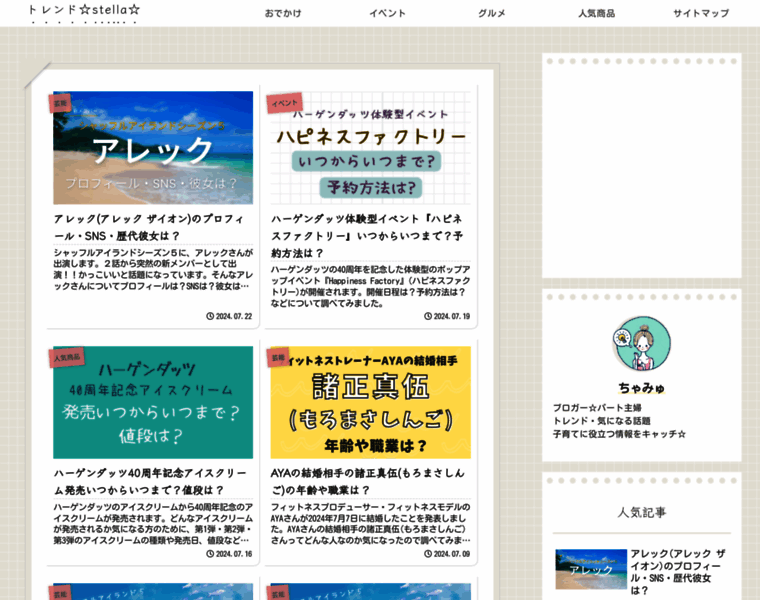Viewport: 760px width, 600px height.
Task: Click the シャッフルアイランドシーズン5に excerpt text
Action: [153, 269]
